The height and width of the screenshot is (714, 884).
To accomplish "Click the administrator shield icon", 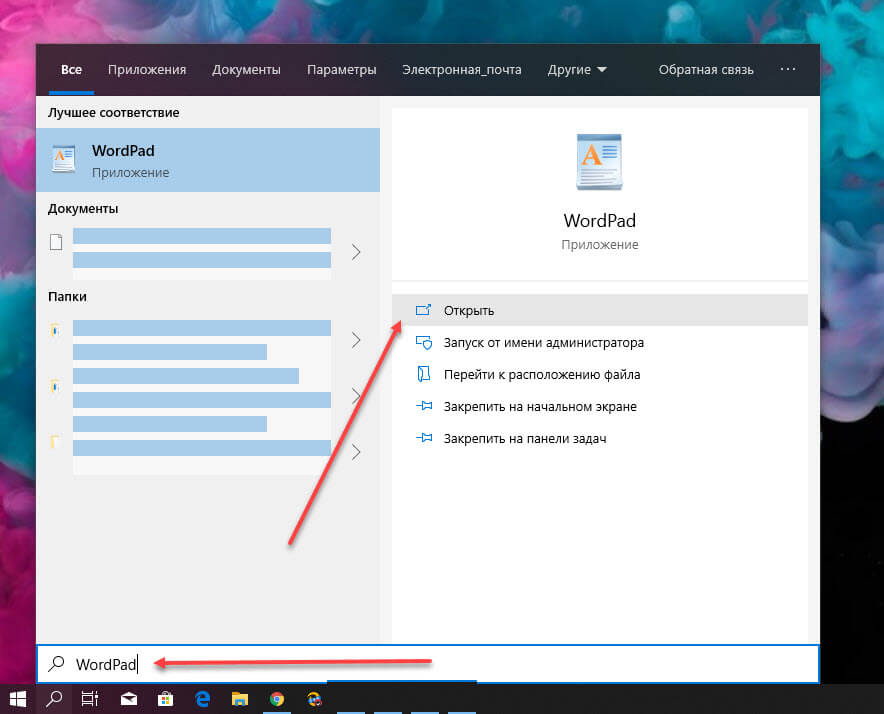I will coord(423,342).
